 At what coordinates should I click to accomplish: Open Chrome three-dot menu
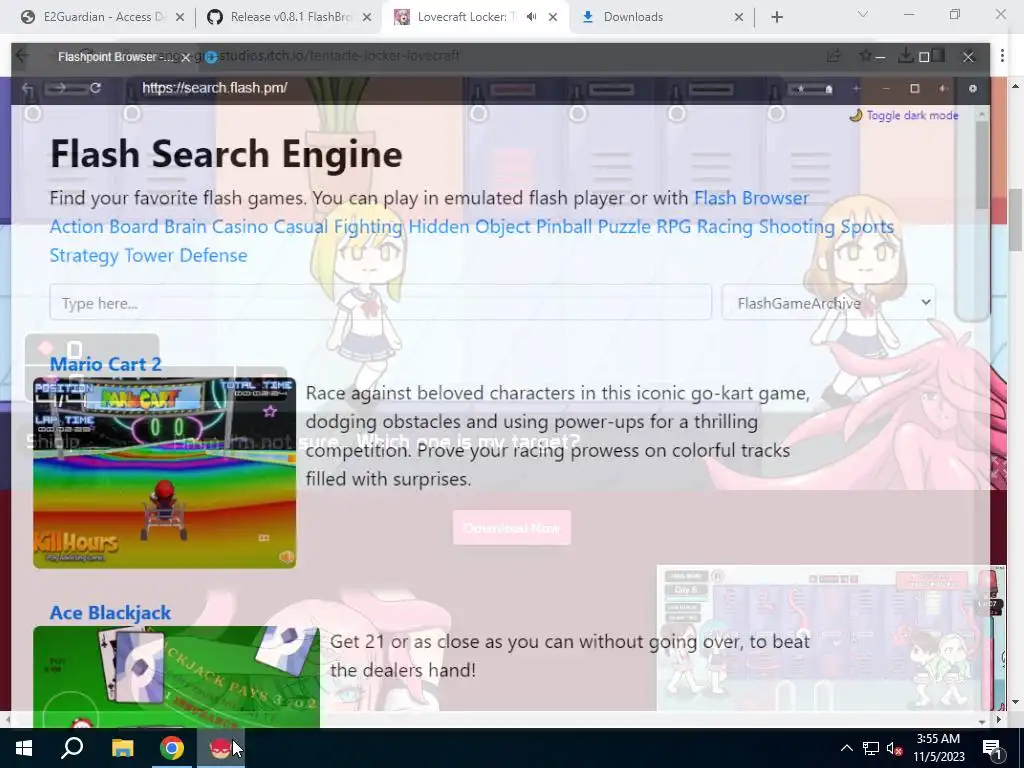[x=1002, y=56]
